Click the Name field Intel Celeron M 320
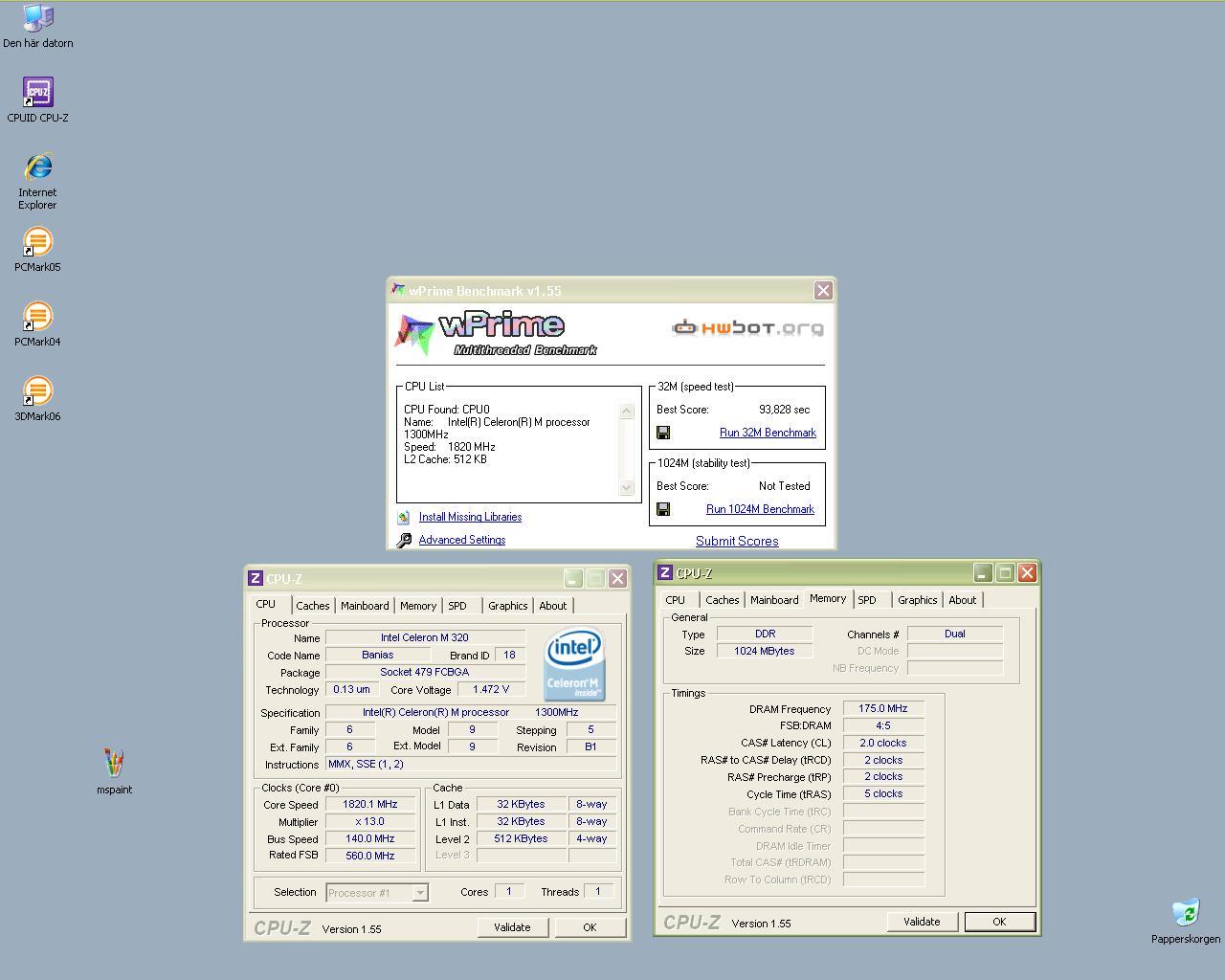Image resolution: width=1225 pixels, height=980 pixels. [425, 637]
